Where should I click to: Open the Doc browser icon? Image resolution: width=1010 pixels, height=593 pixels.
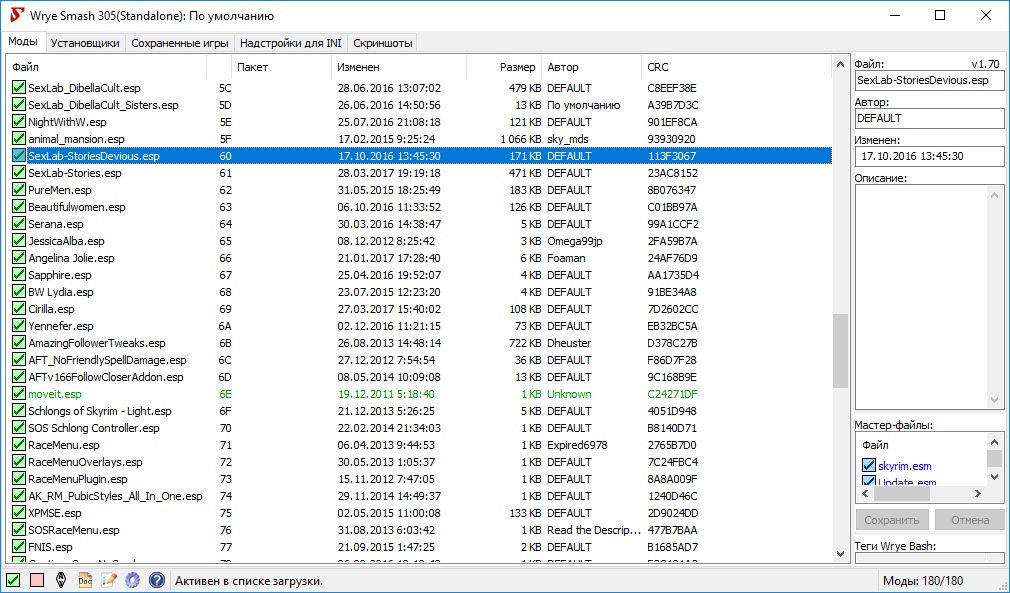[x=85, y=579]
